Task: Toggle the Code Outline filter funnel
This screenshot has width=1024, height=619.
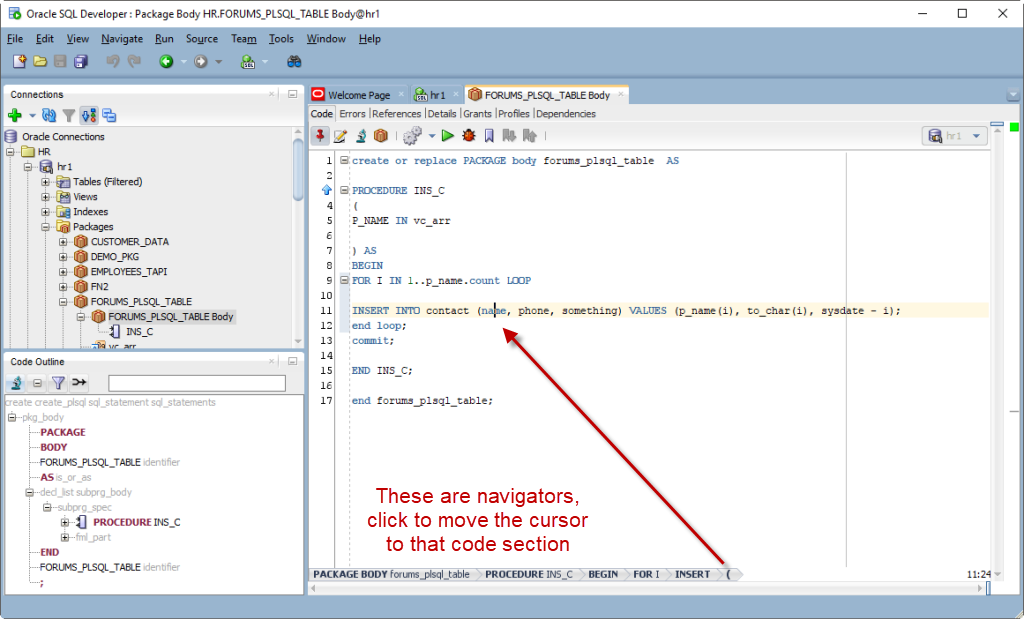Action: coord(58,383)
